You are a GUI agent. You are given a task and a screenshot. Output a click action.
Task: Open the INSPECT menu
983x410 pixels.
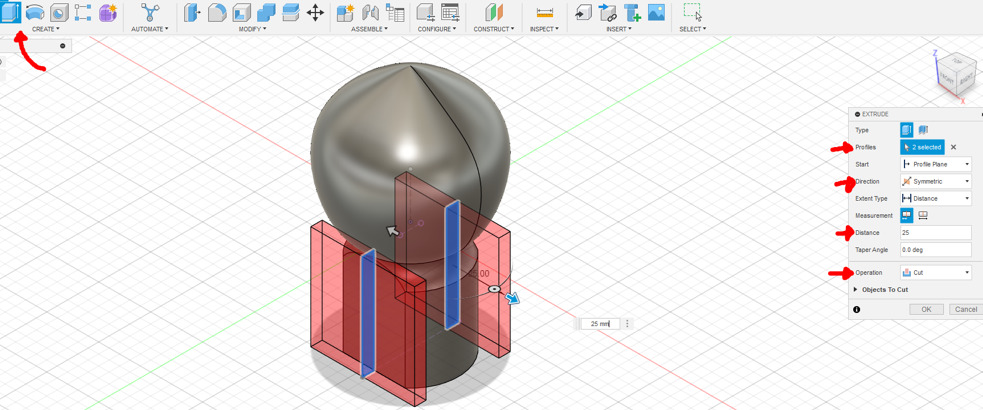(x=544, y=29)
